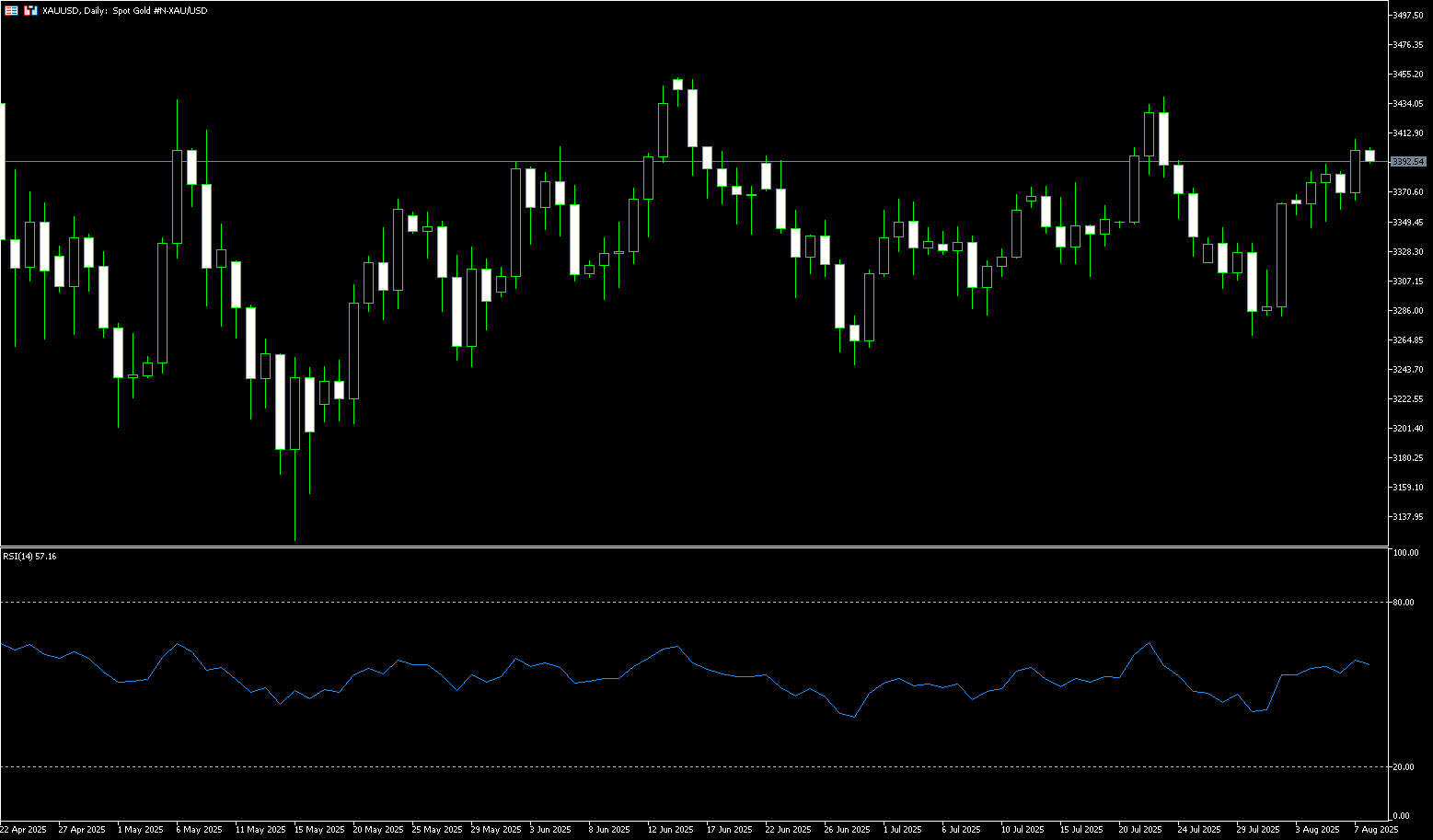Click the 24 Jul 2025 date label

click(1199, 830)
